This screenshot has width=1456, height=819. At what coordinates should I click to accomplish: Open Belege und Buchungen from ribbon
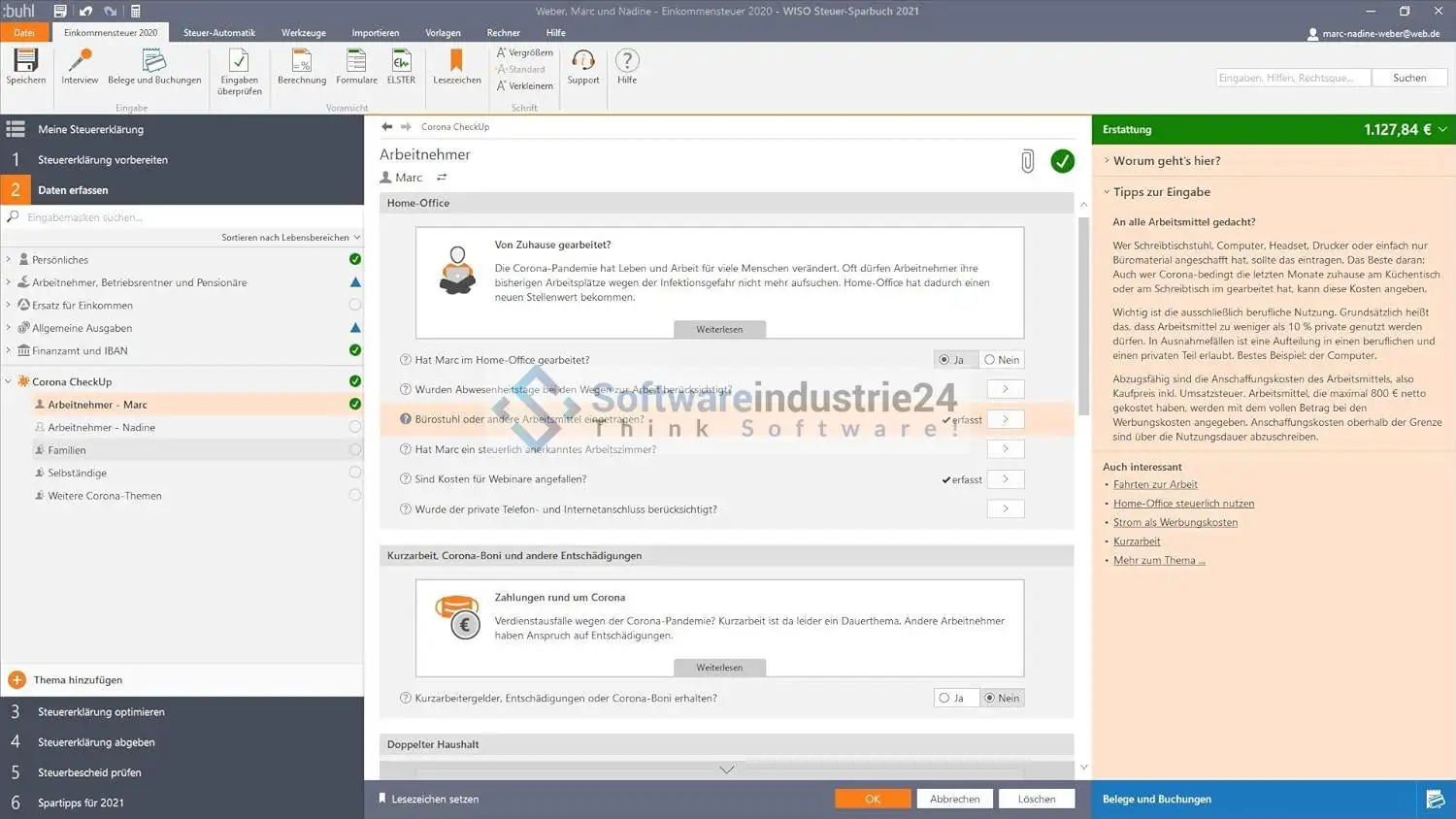[x=154, y=66]
